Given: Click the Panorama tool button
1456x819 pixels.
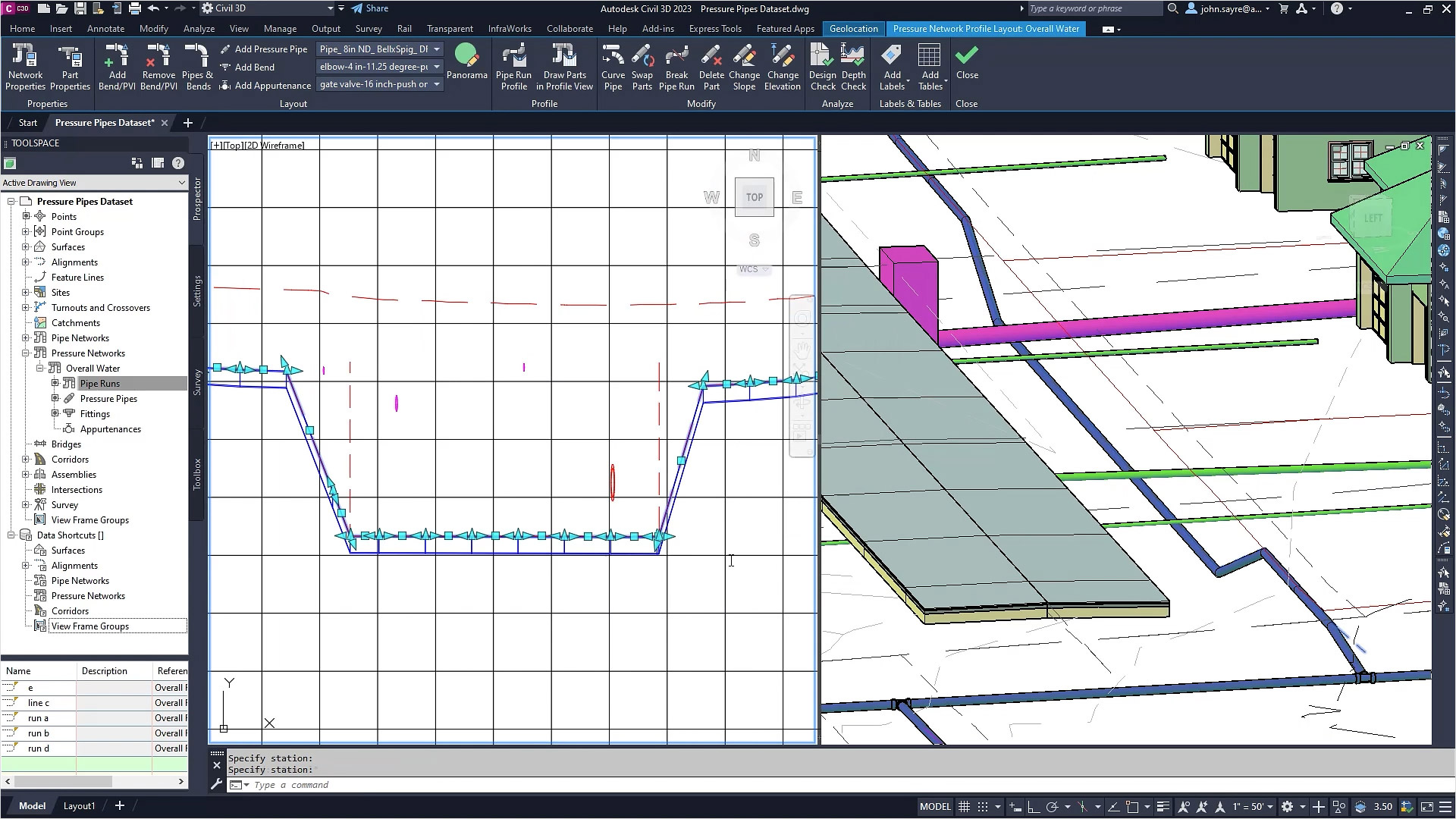Looking at the screenshot, I should pyautogui.click(x=467, y=65).
